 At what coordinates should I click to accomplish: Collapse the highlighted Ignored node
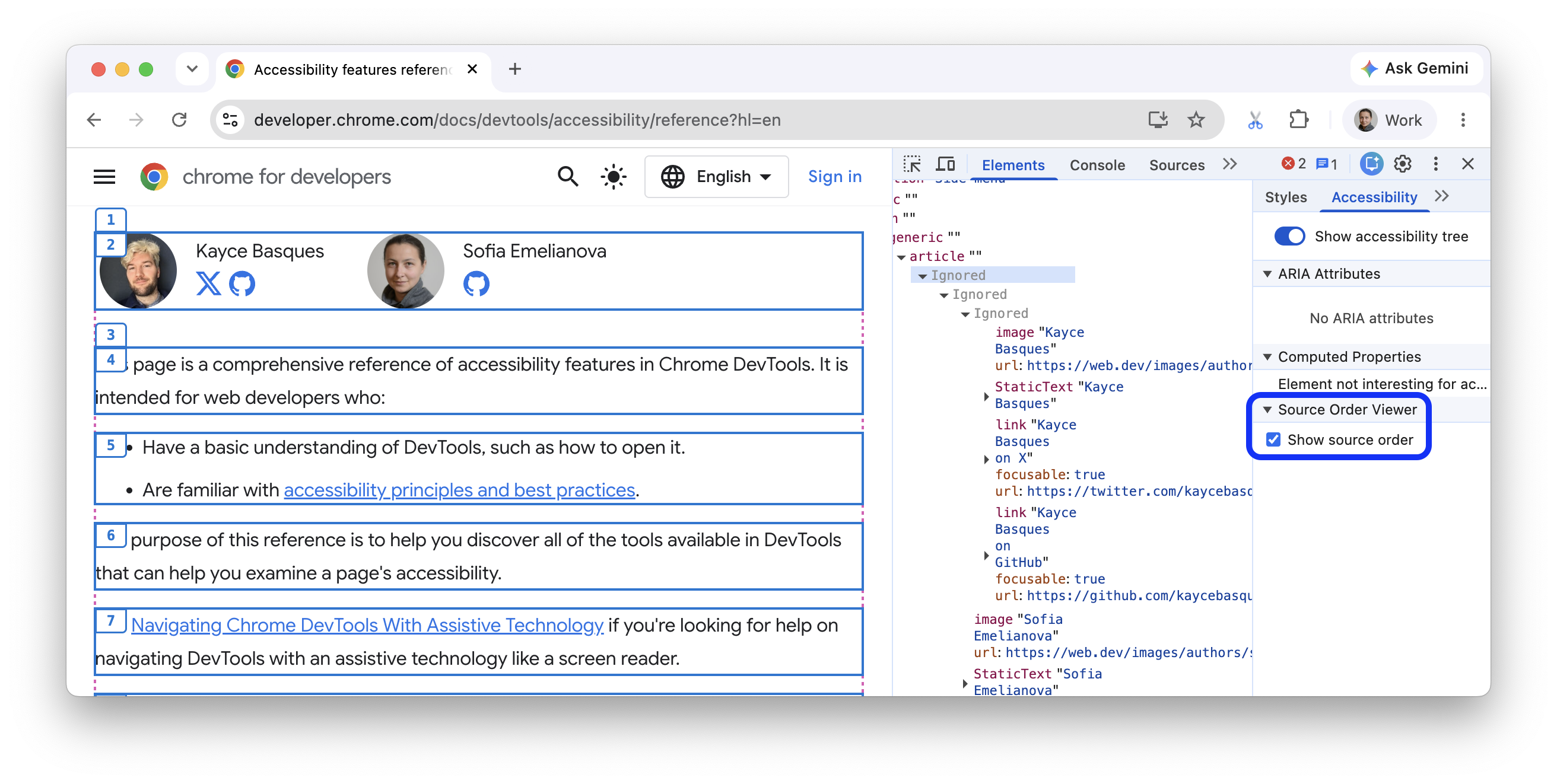tap(922, 275)
